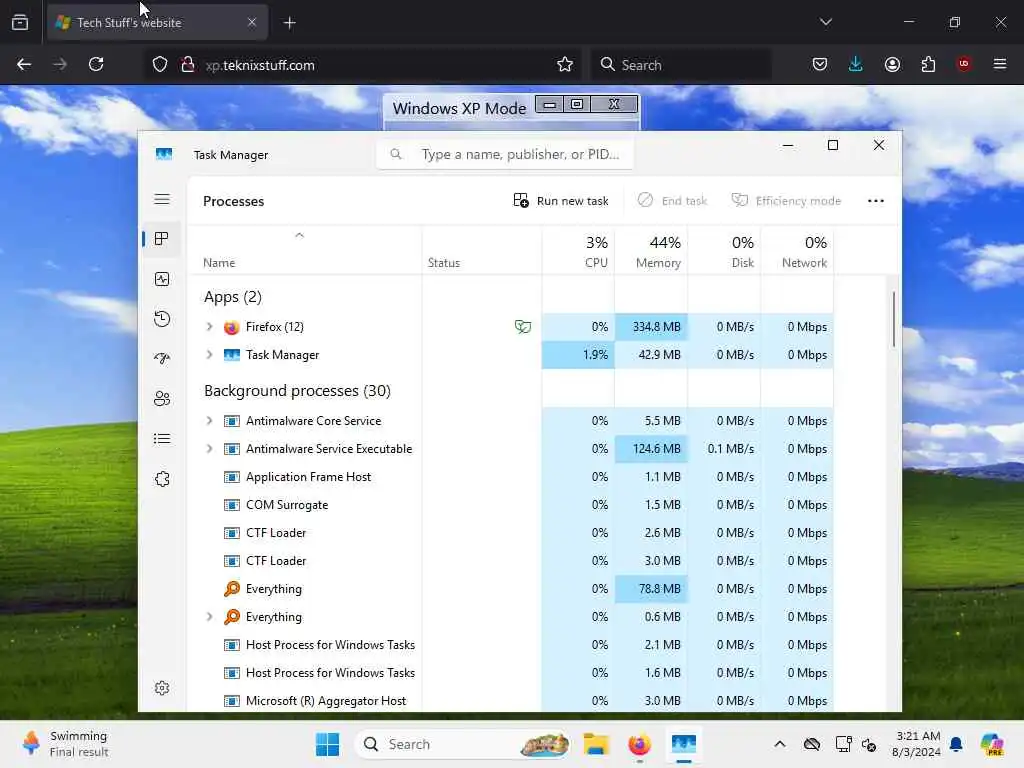Open the Windows Start button

coord(327,744)
